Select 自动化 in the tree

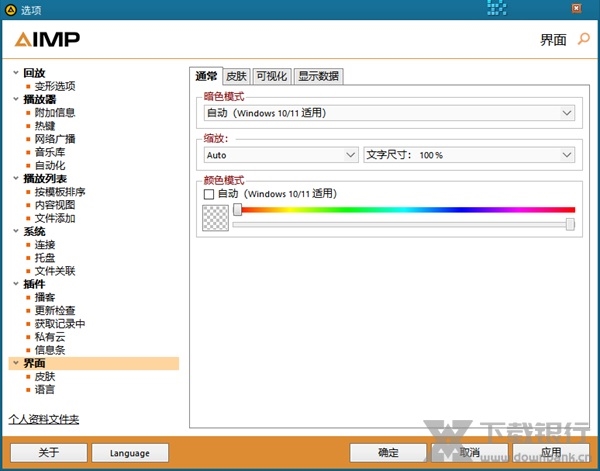50,165
